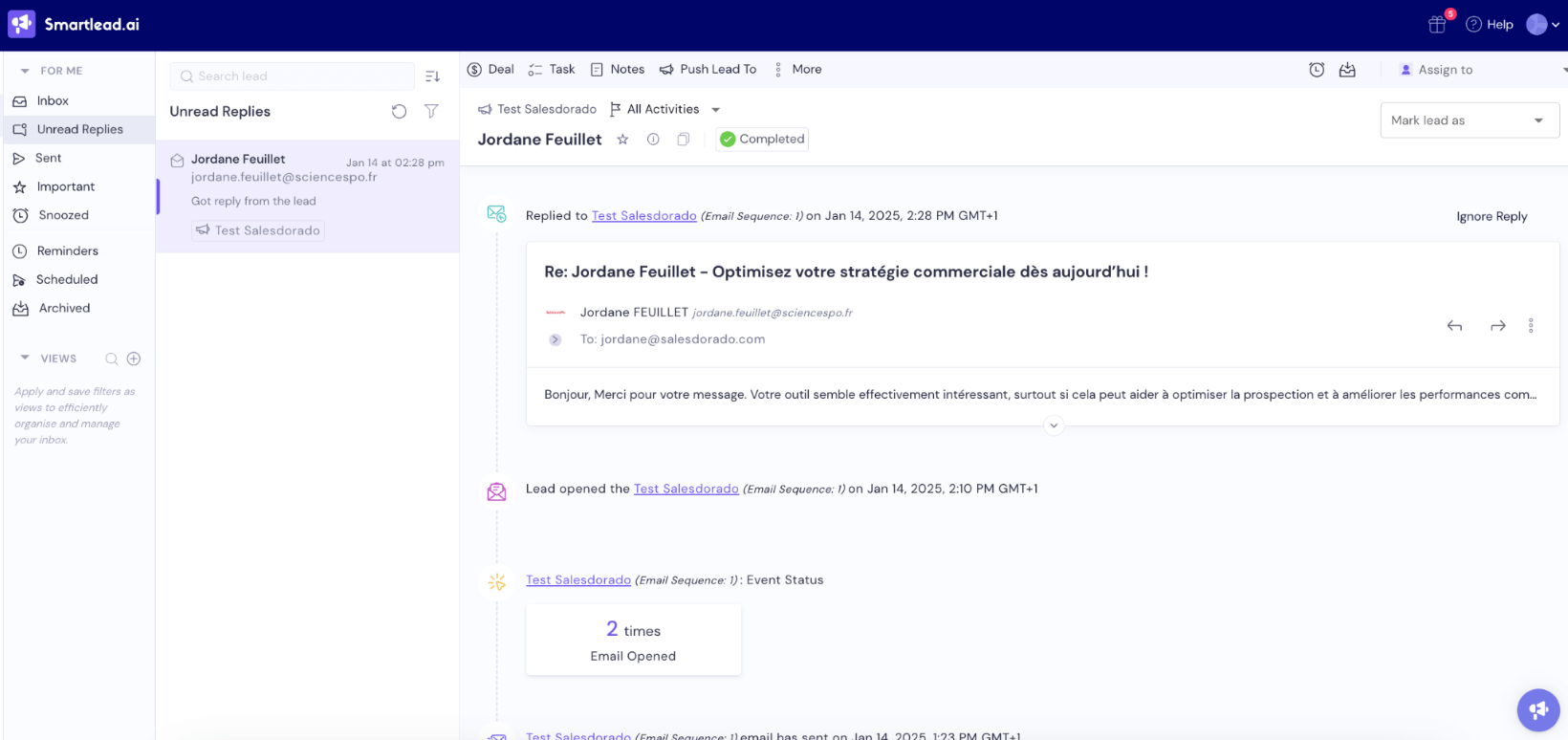Open the Assign to dropdown
The width and height of the screenshot is (1568, 740).
[1482, 70]
